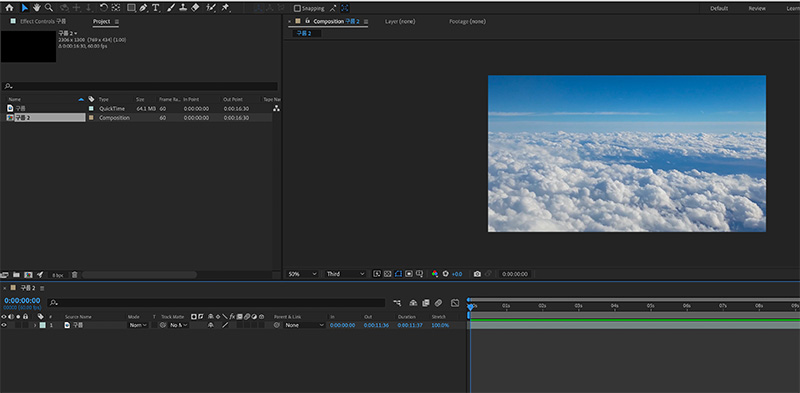Switch to the Review workspace
The height and width of the screenshot is (393, 800).
click(757, 8)
